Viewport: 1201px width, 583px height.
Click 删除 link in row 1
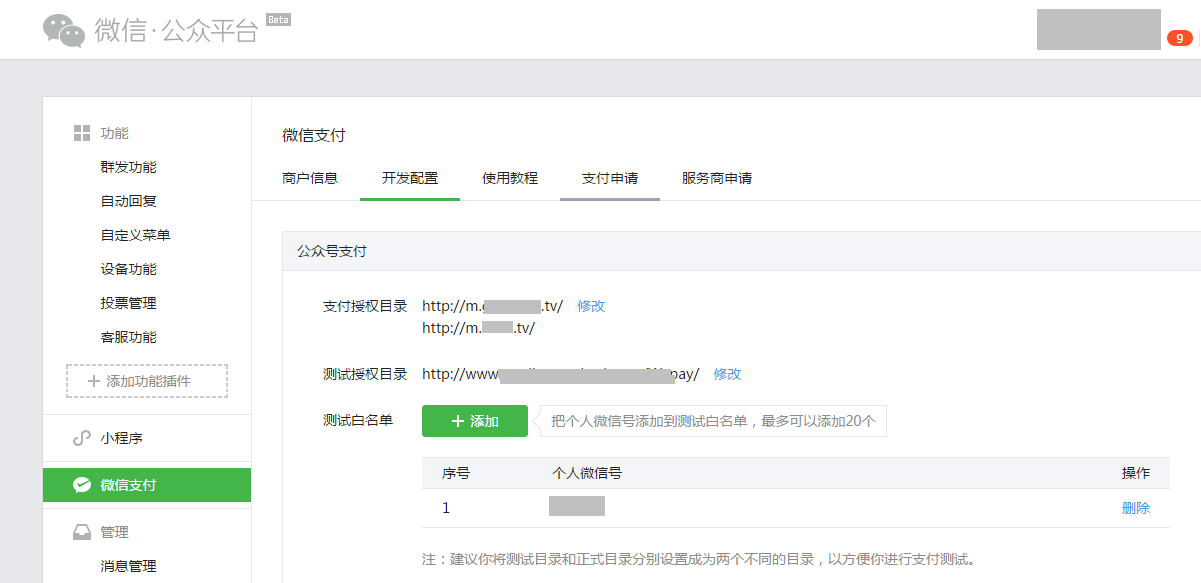(x=1136, y=508)
